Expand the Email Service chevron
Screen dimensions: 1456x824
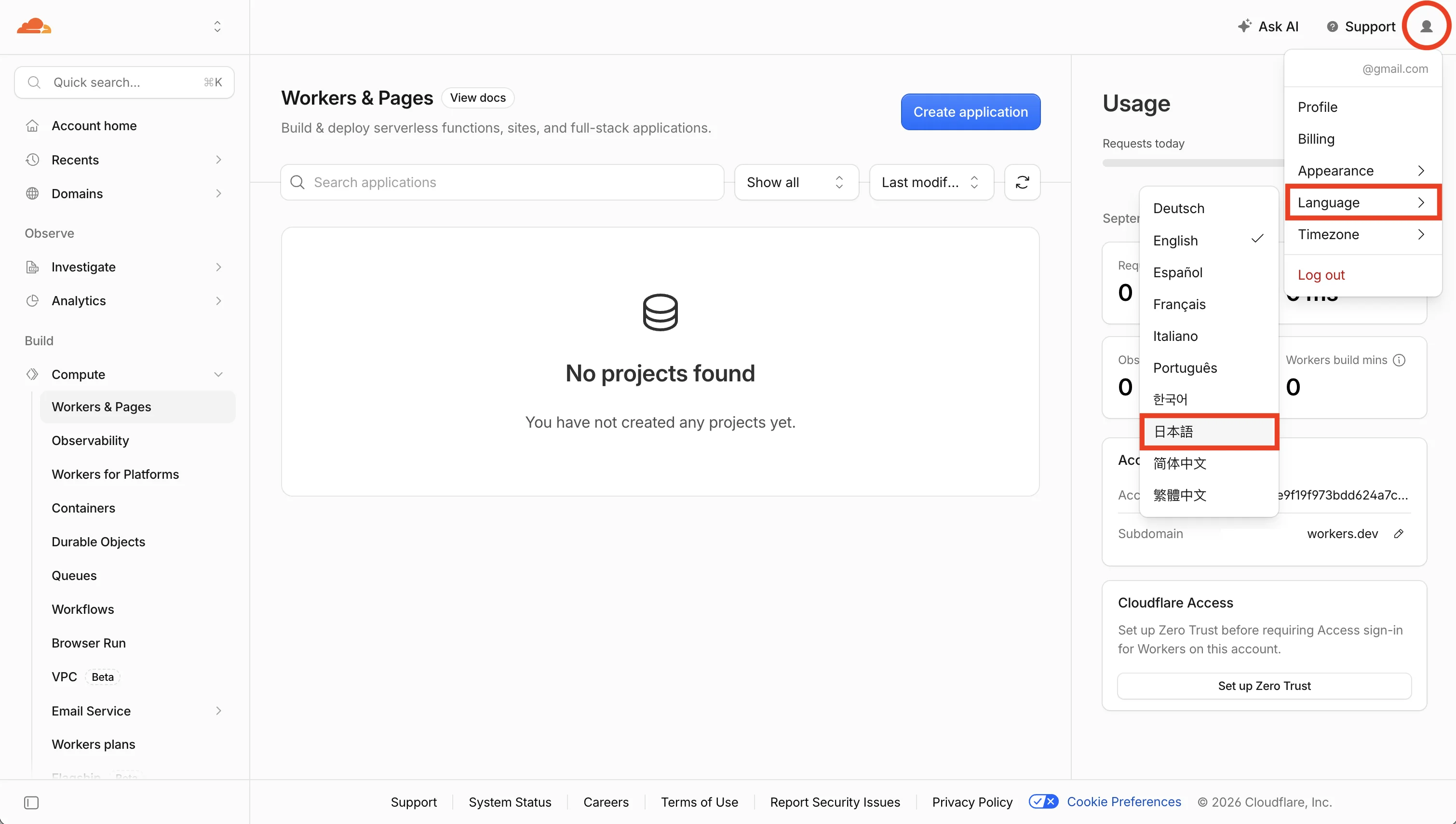[218, 711]
